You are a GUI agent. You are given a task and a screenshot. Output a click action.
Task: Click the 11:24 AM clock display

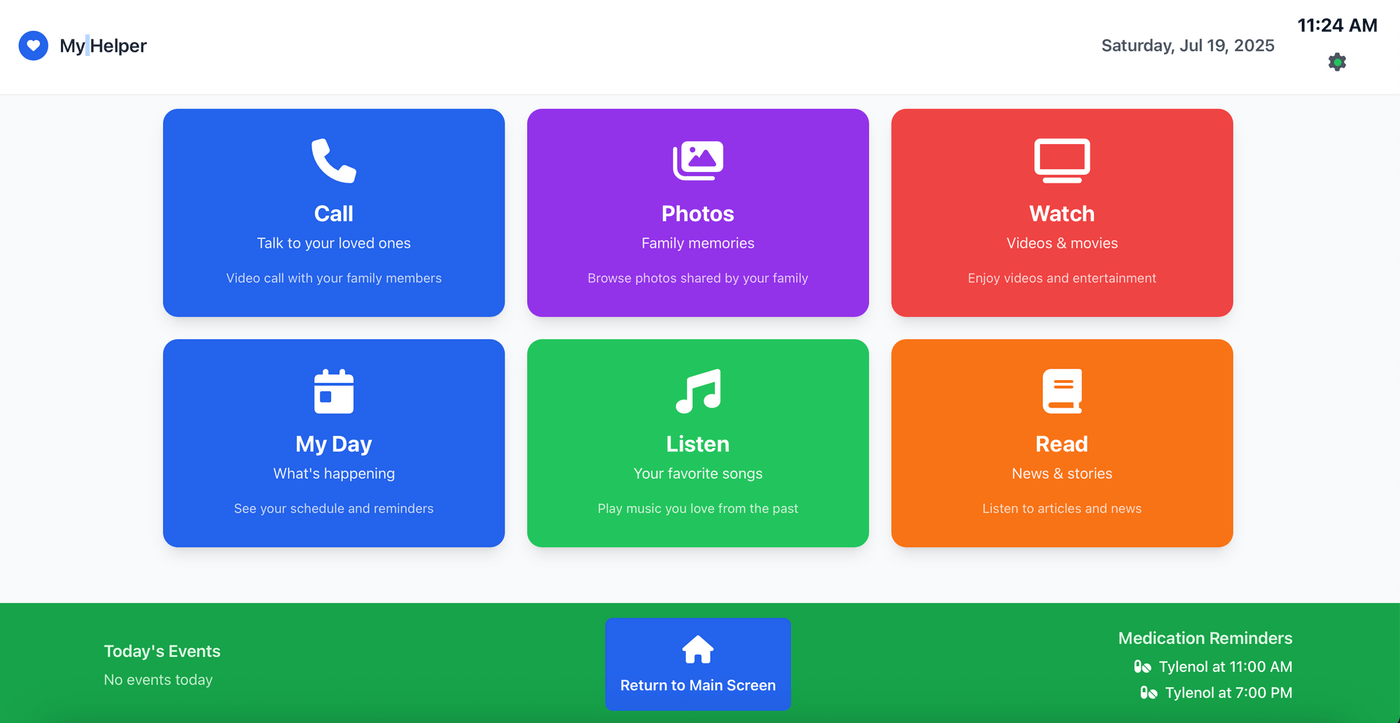(1337, 26)
